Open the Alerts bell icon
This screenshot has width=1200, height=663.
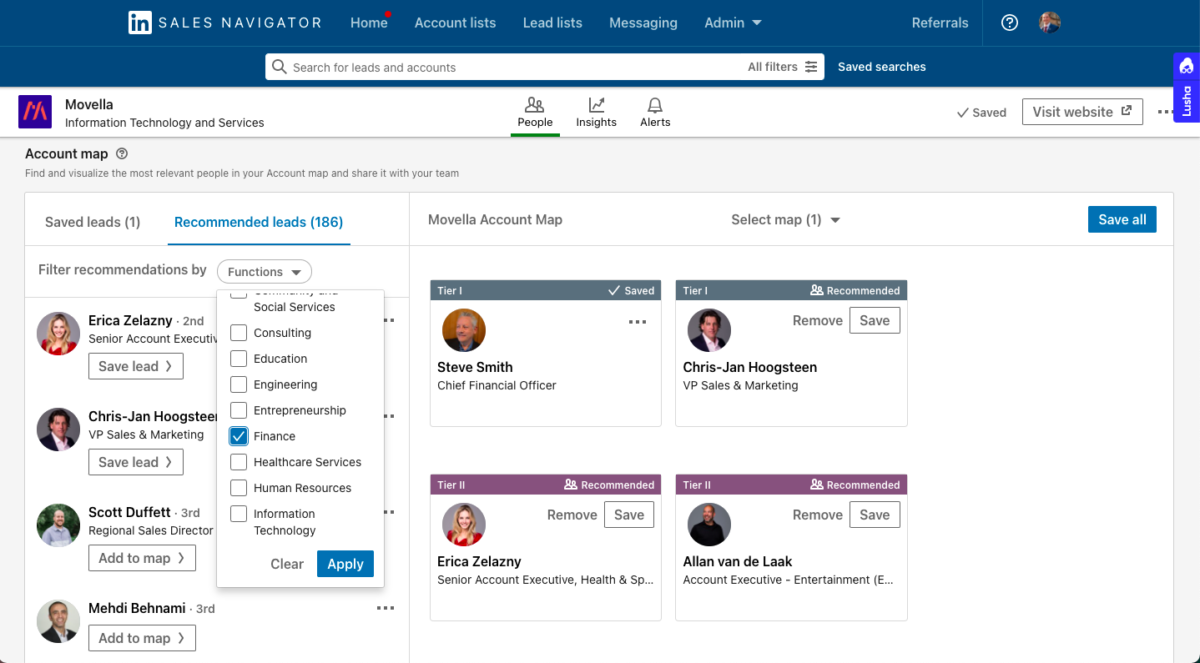[x=655, y=105]
